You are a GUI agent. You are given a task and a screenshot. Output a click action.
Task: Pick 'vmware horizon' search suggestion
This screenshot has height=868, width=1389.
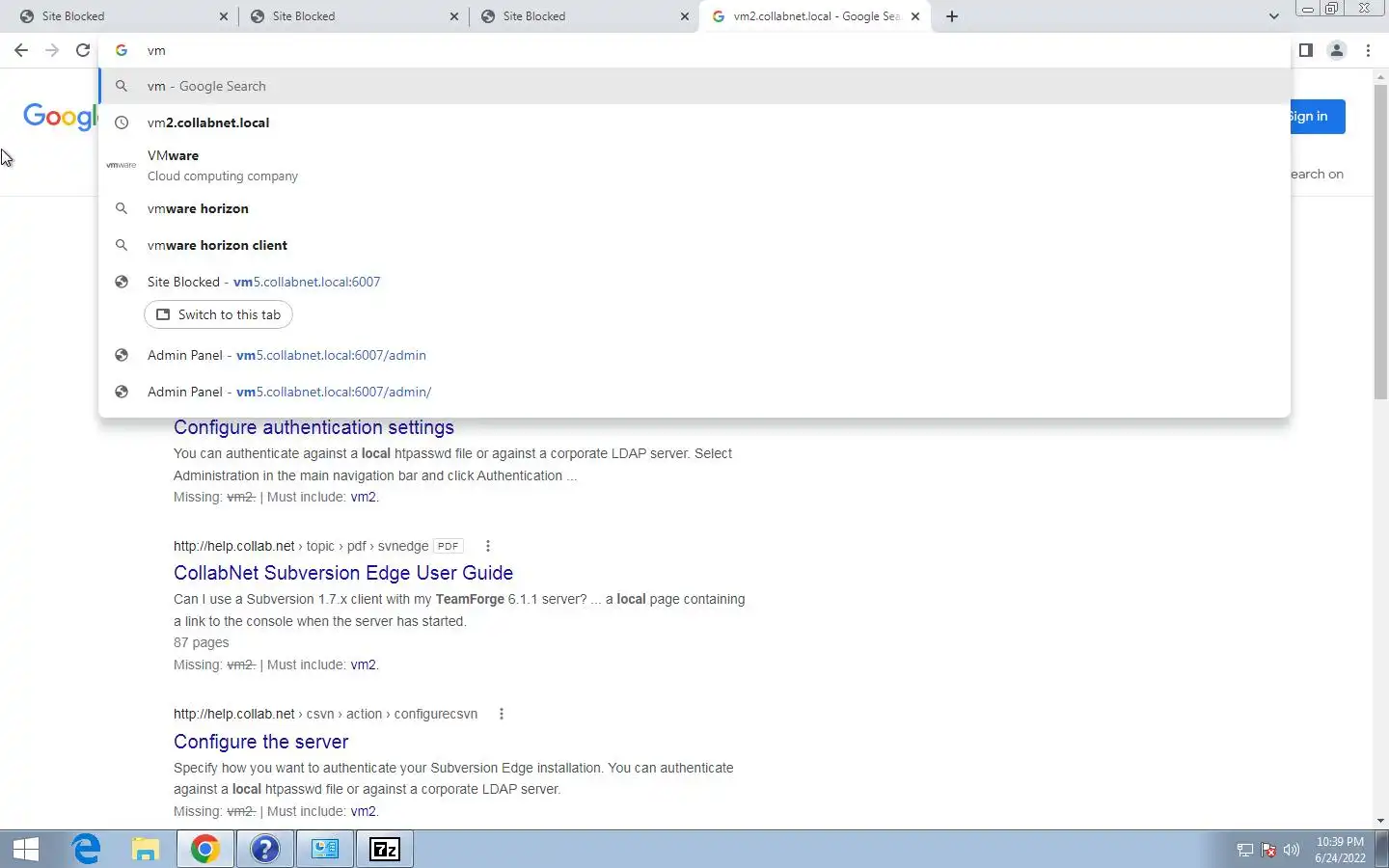pyautogui.click(x=694, y=208)
